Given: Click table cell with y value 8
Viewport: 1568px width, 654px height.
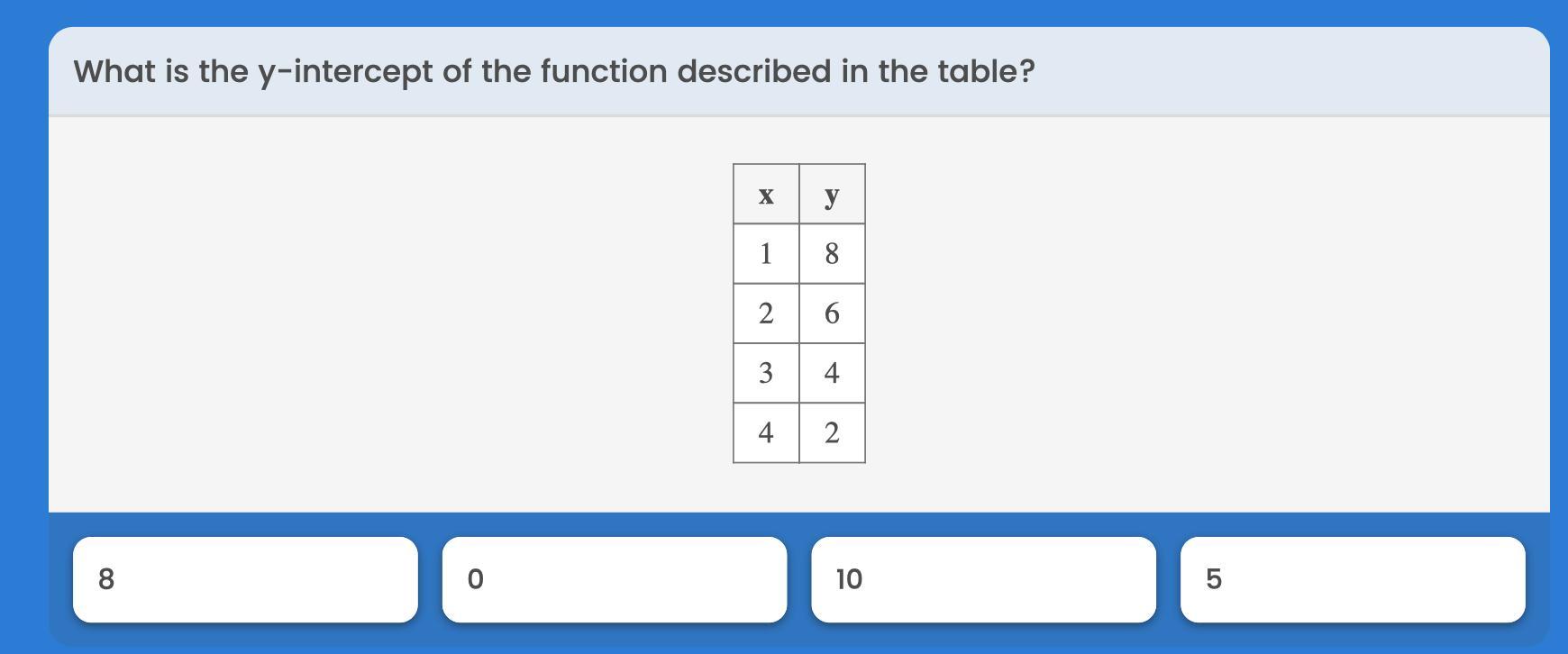Looking at the screenshot, I should (x=832, y=253).
